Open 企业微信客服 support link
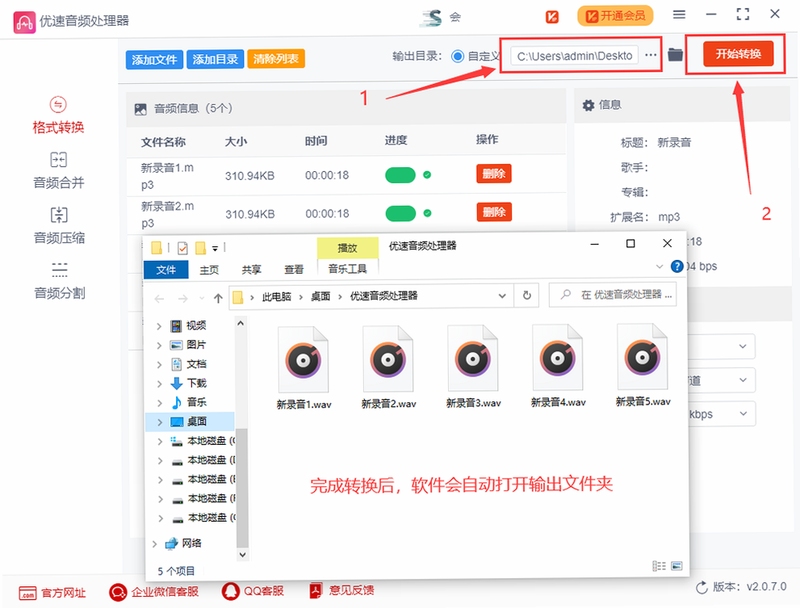Screen dimensions: 800x608 click(154, 592)
